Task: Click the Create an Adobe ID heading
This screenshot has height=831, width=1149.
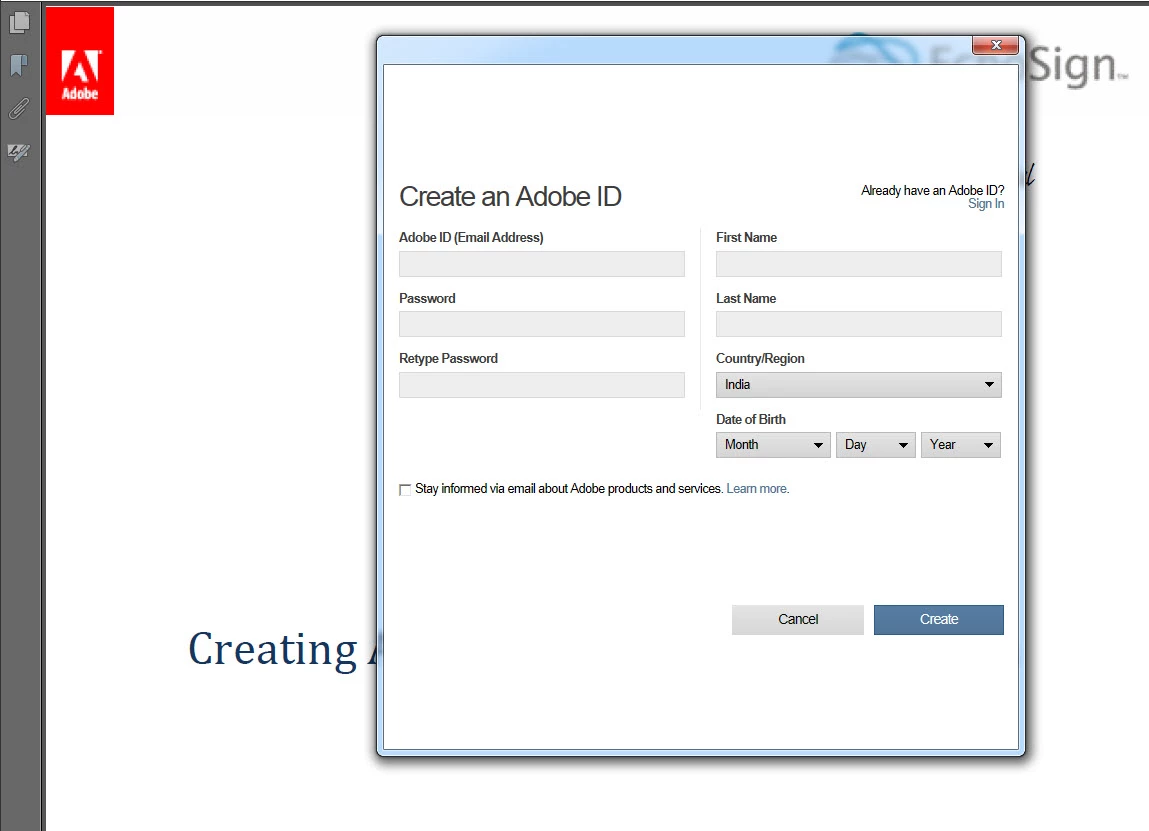Action: (x=510, y=196)
